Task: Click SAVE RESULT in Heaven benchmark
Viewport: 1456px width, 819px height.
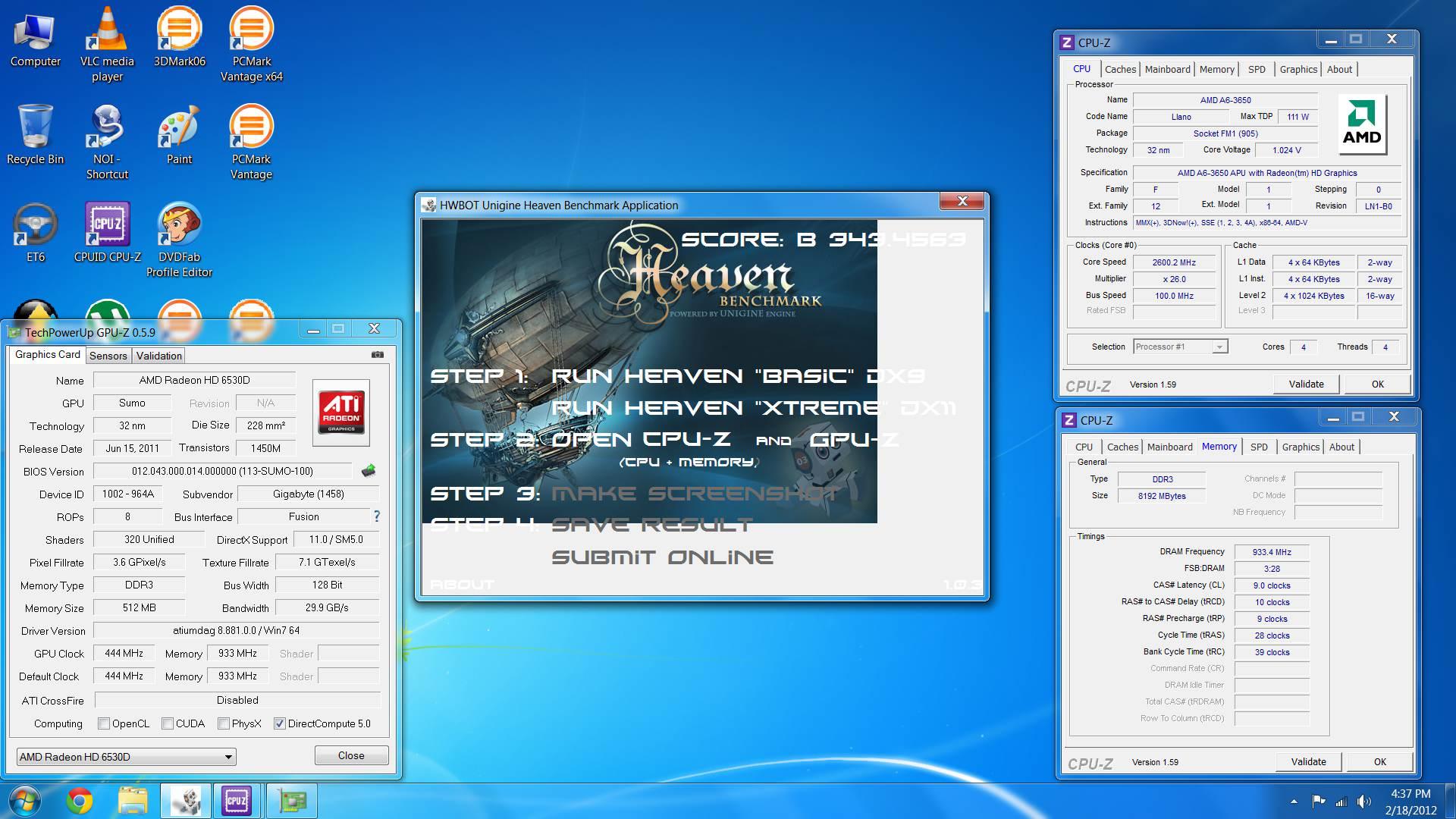Action: (651, 525)
